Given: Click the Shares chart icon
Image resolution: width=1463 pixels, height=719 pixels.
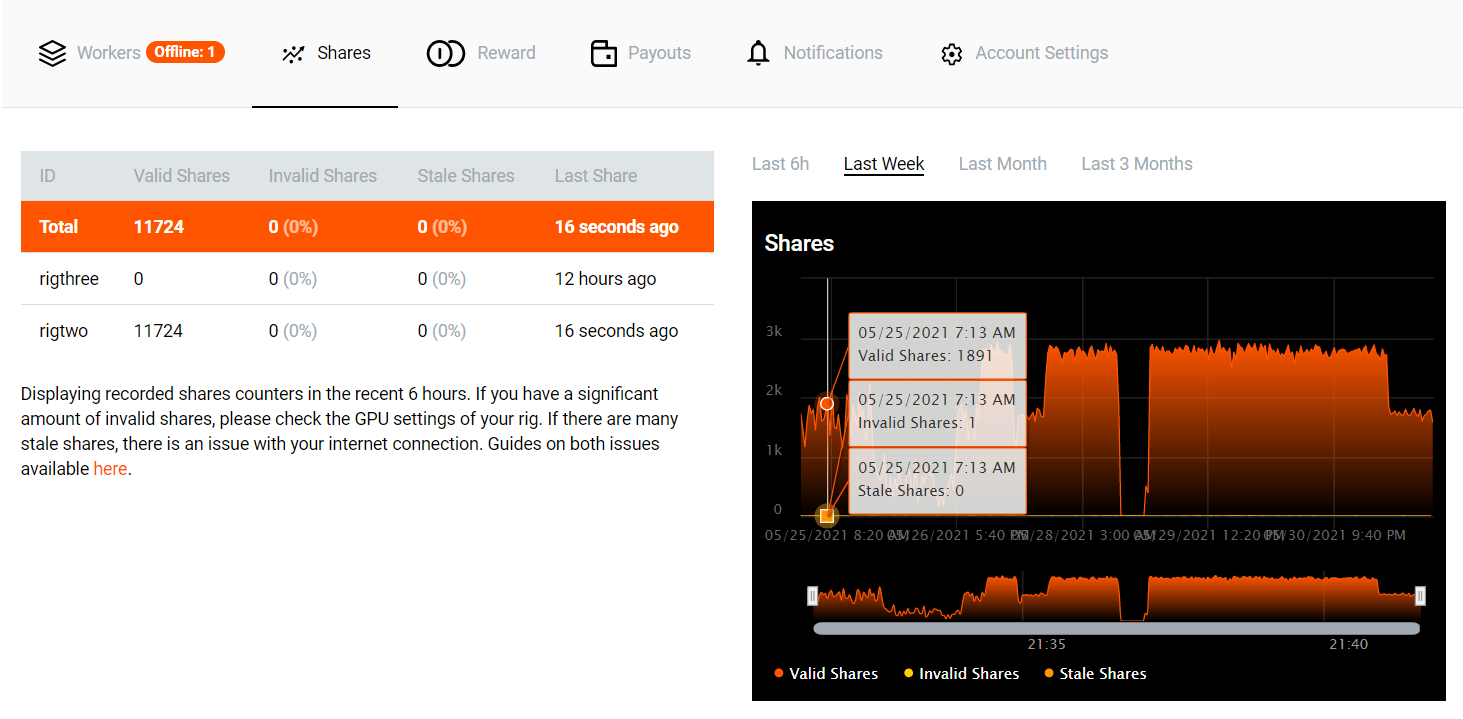Looking at the screenshot, I should tap(293, 54).
